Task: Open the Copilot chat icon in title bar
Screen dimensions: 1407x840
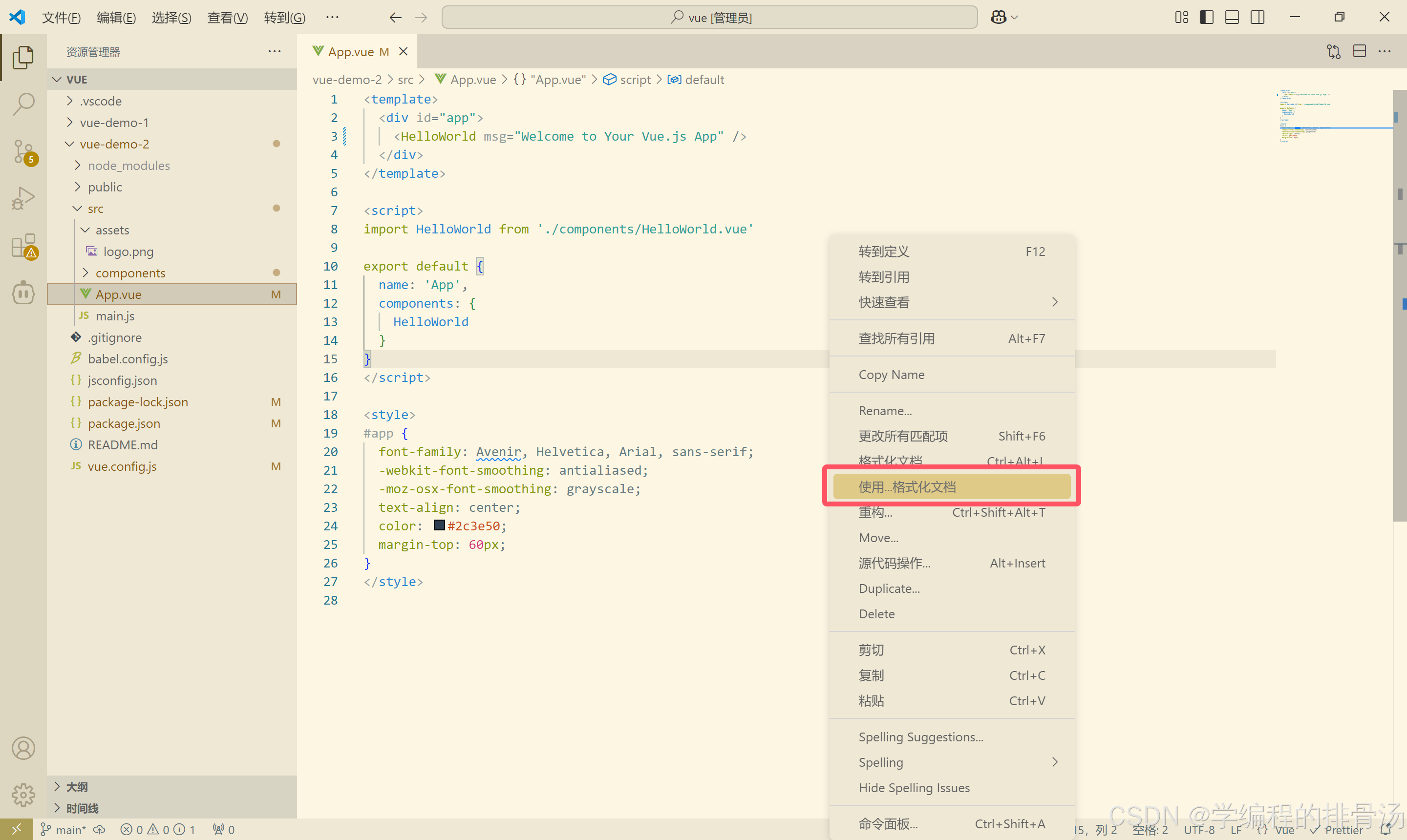Action: (x=998, y=18)
